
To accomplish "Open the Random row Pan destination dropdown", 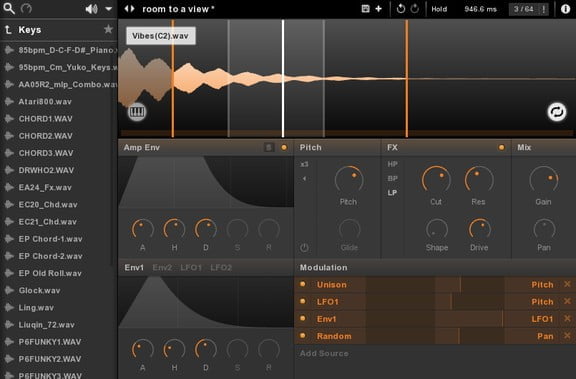I will tap(545, 336).
